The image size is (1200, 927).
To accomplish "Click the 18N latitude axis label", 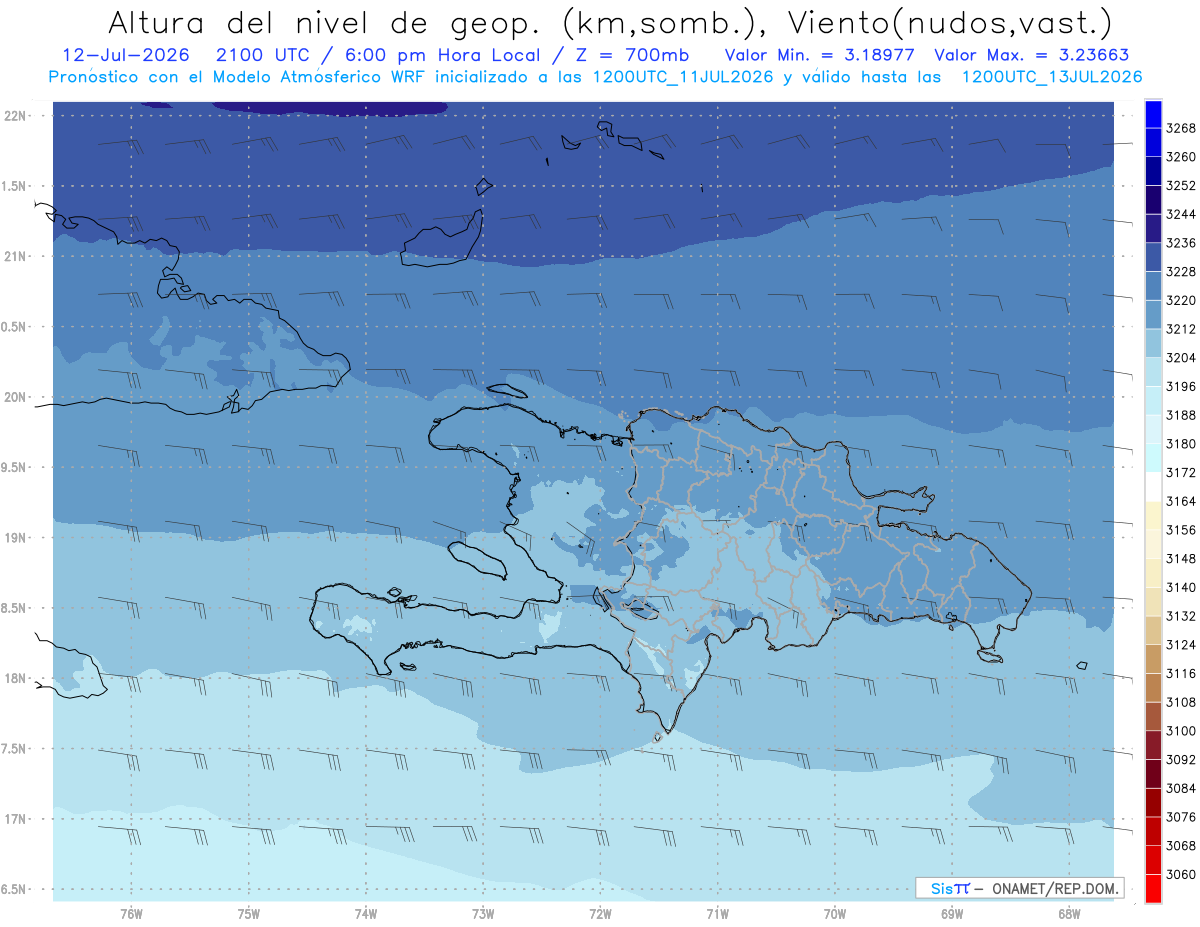I will [x=15, y=678].
